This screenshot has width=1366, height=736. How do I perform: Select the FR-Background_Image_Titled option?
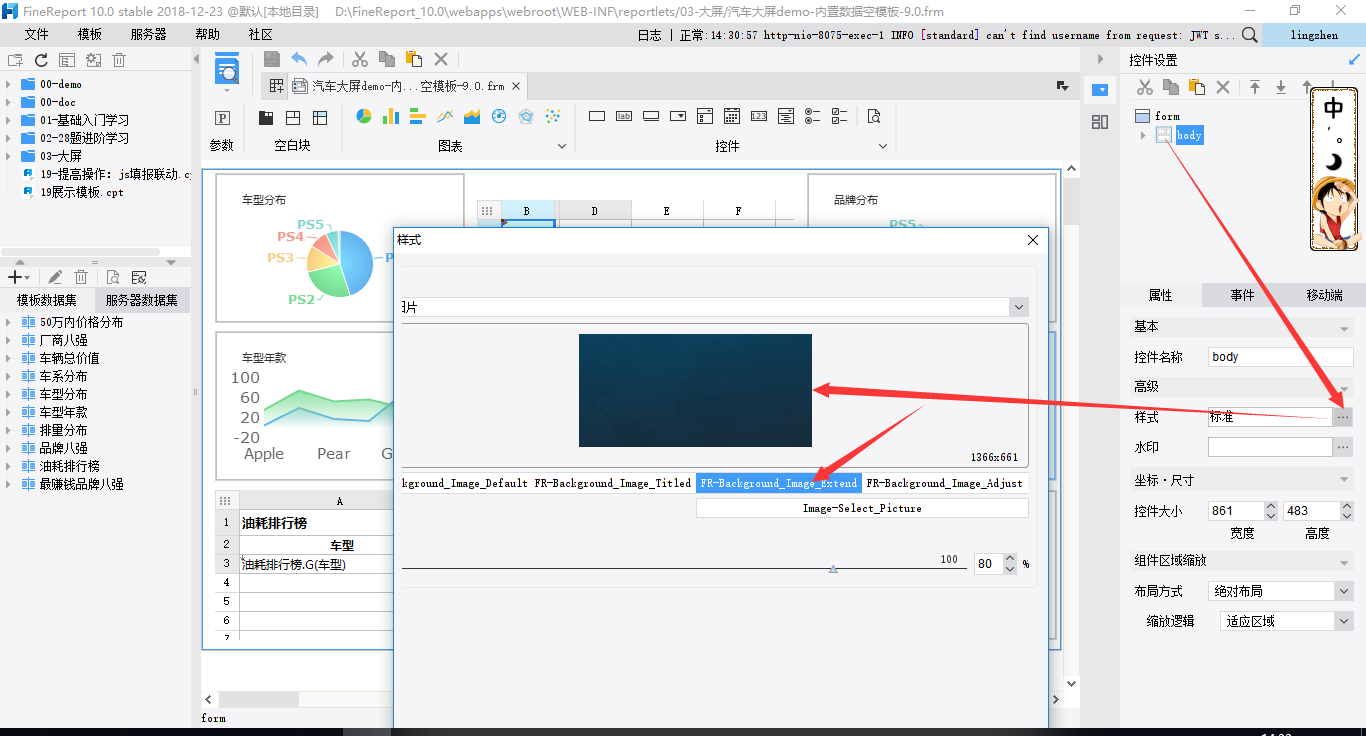coord(612,483)
